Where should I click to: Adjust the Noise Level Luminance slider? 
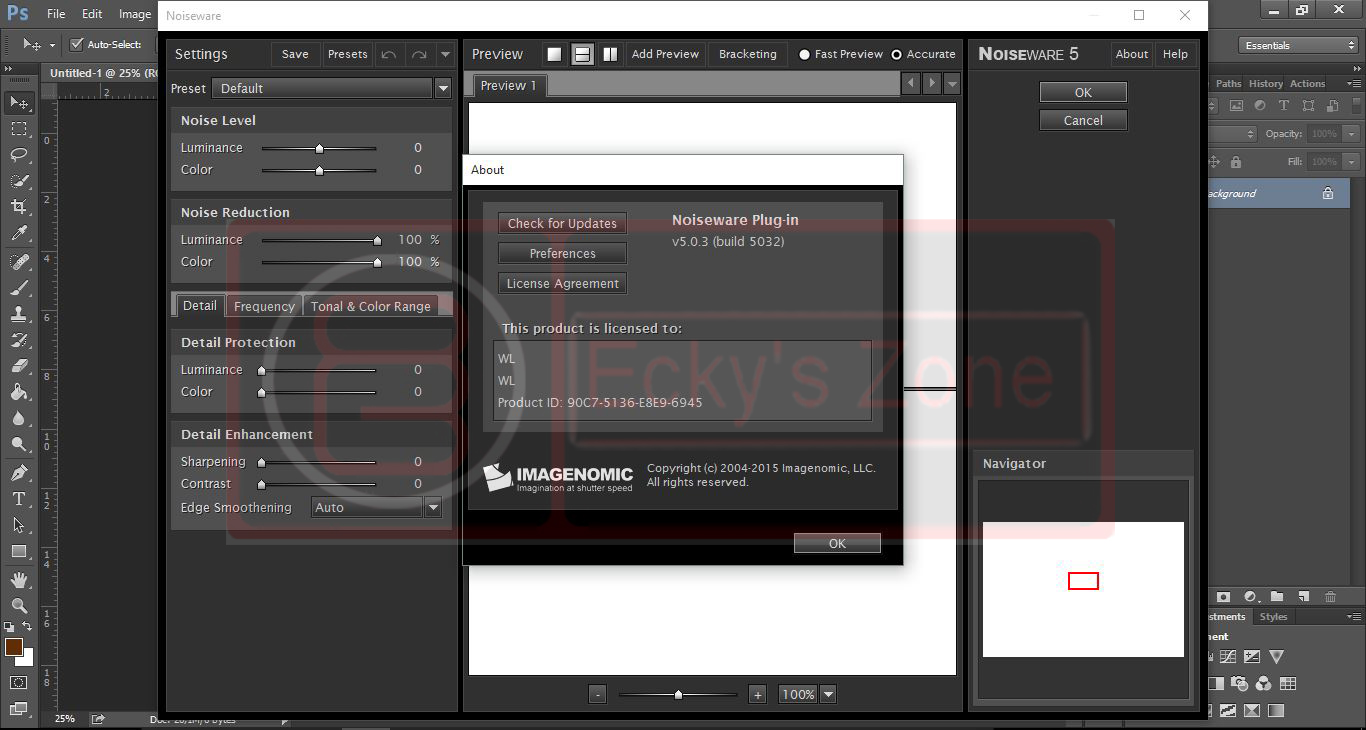[x=319, y=148]
